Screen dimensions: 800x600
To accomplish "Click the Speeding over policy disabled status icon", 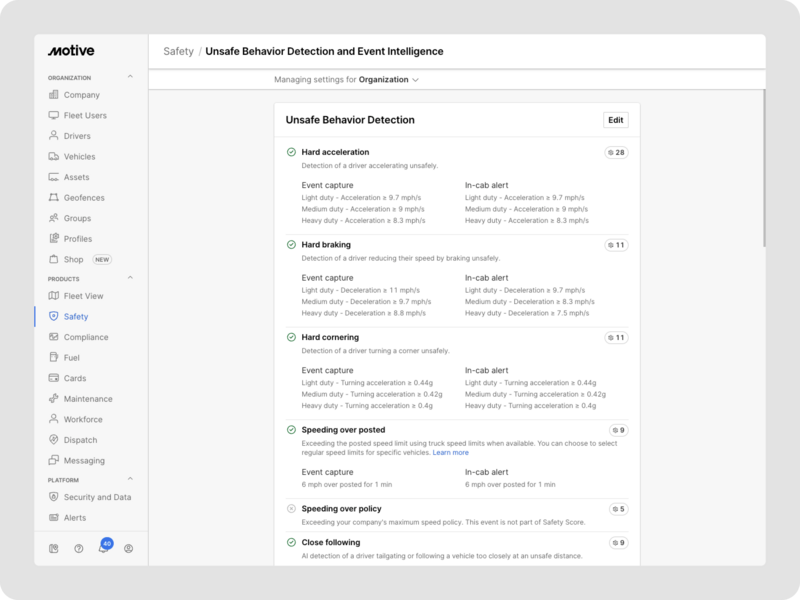I will coord(291,509).
